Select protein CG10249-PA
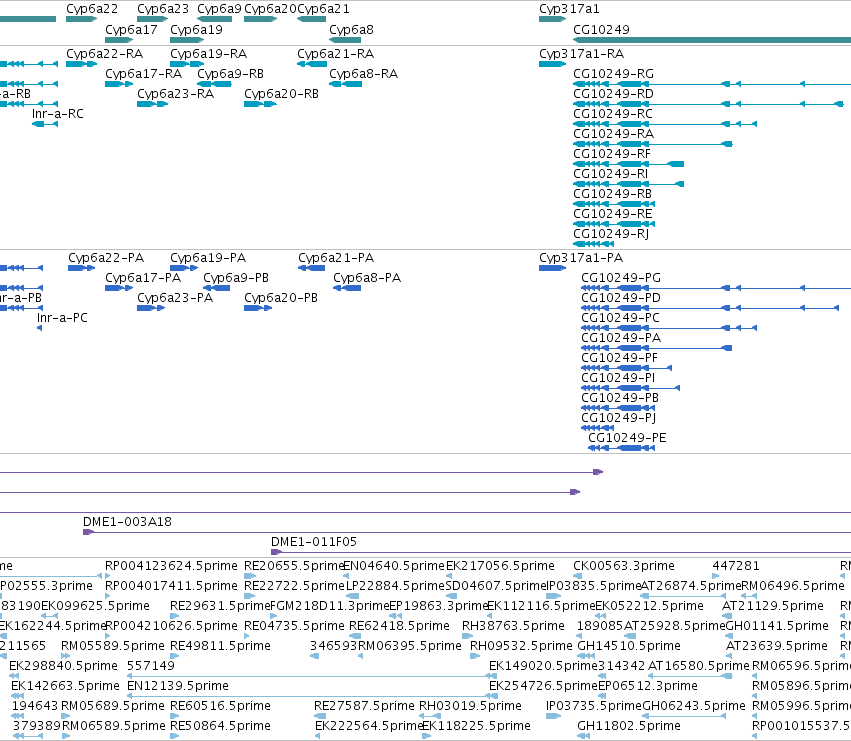The width and height of the screenshot is (851, 741). coord(657,348)
